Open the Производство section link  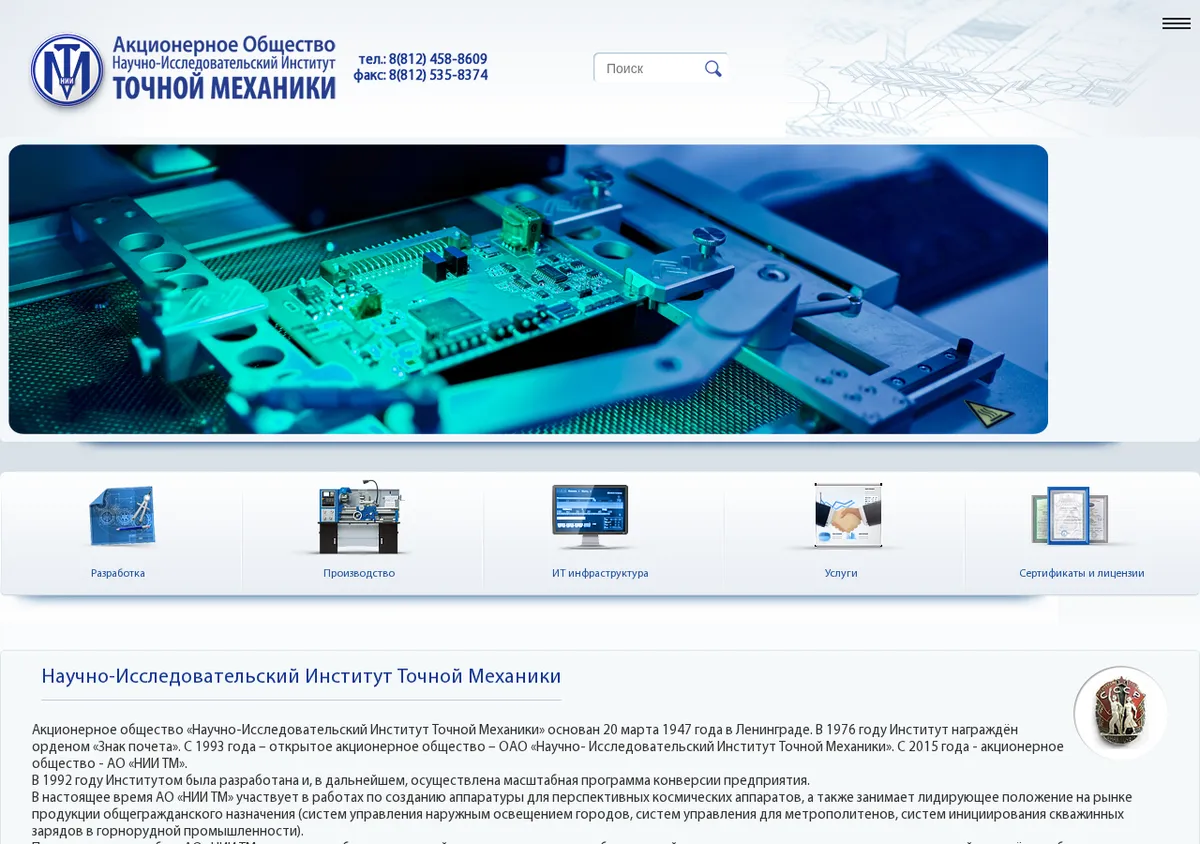359,573
